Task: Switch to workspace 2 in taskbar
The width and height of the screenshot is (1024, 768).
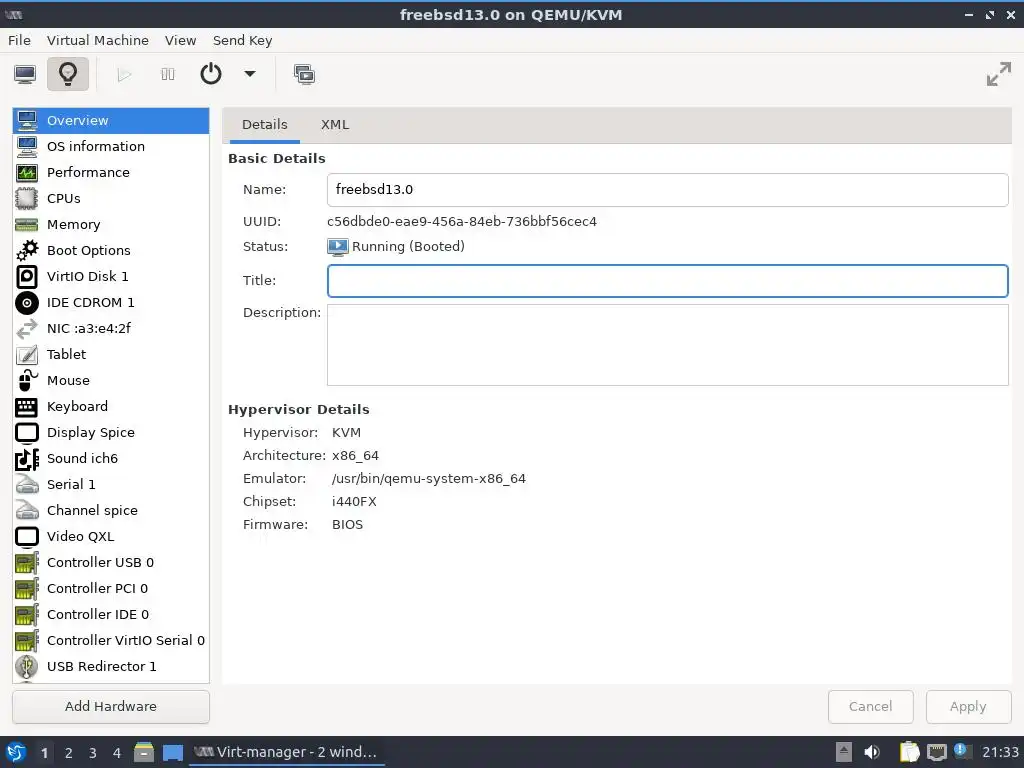Action: point(69,753)
